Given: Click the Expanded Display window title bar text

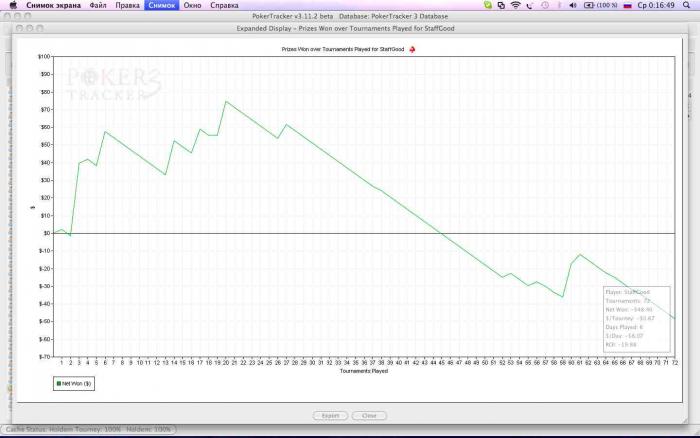Looking at the screenshot, I should coord(345,28).
